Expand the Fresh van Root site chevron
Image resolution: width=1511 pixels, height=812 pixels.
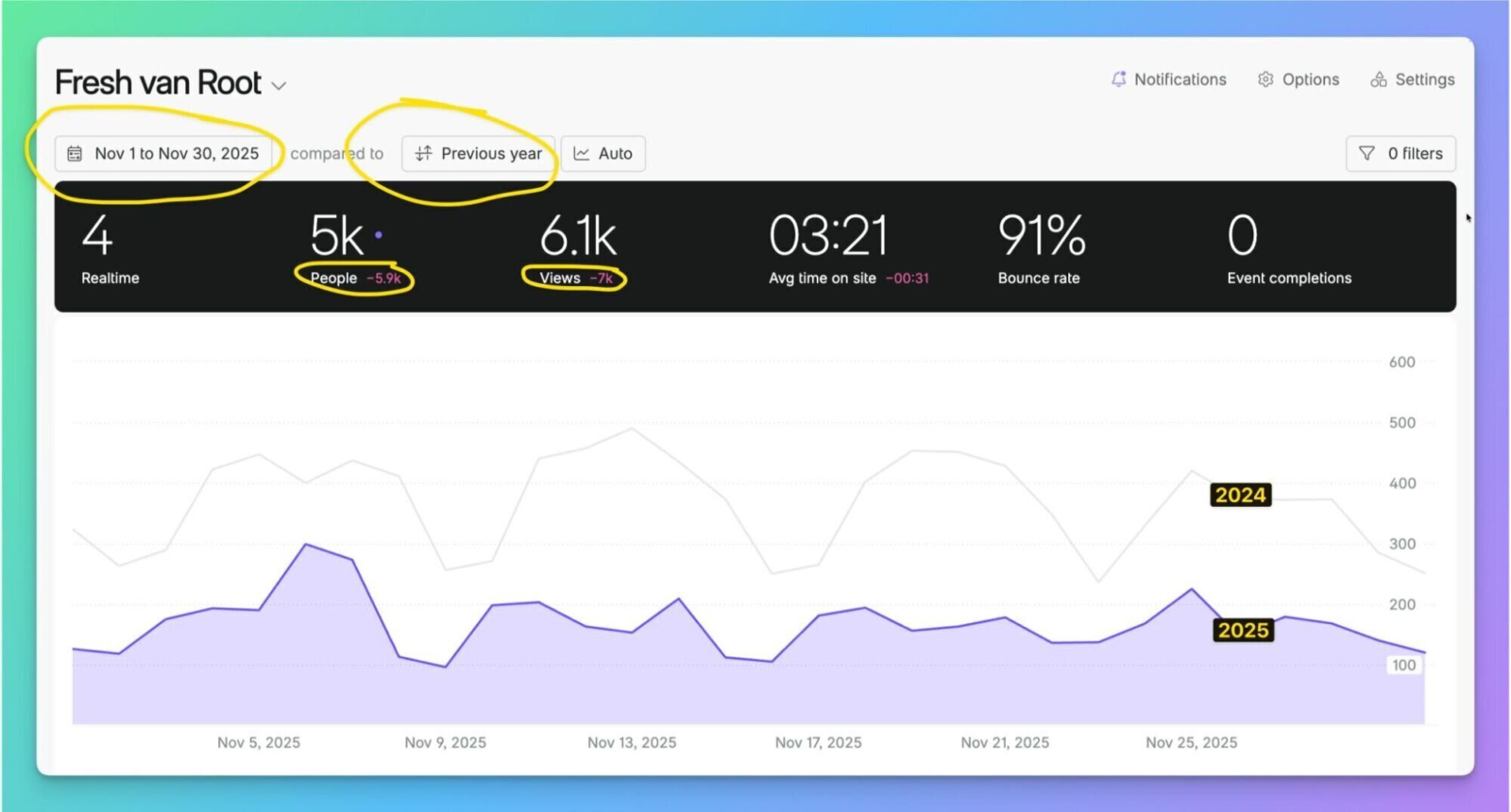point(279,86)
